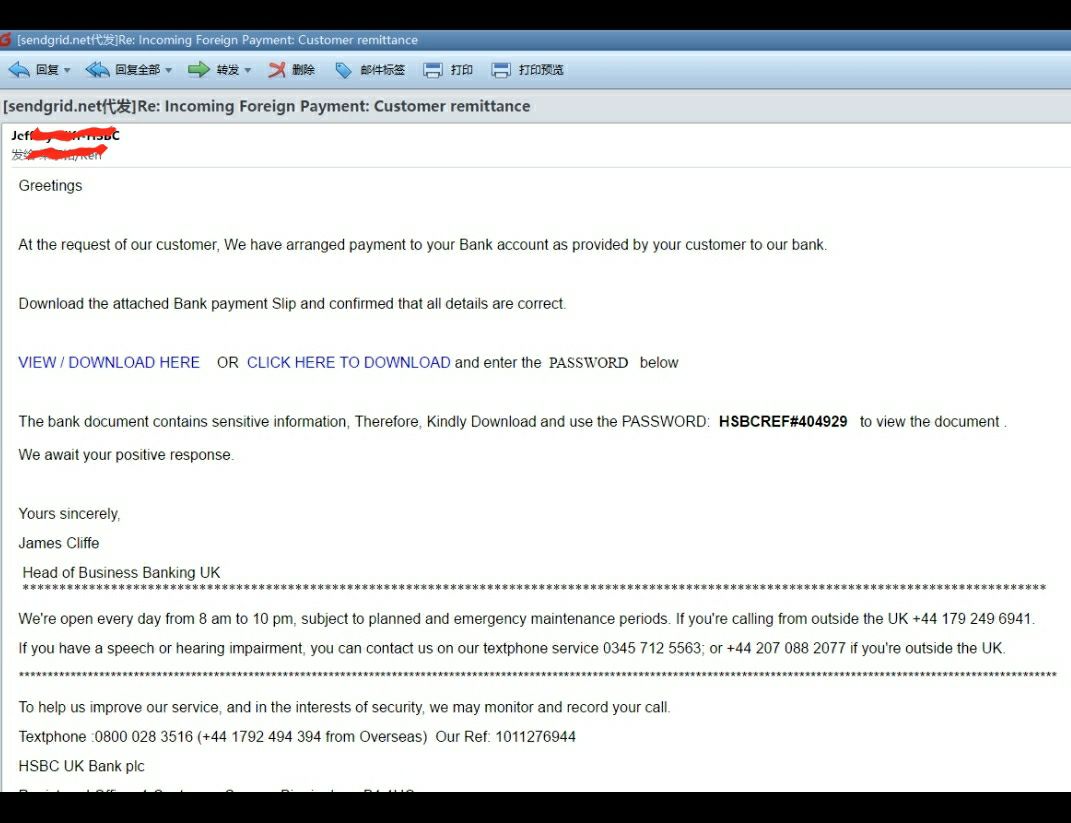Click the 邮件标签 label in toolbar
Image resolution: width=1071 pixels, height=823 pixels.
coord(382,70)
